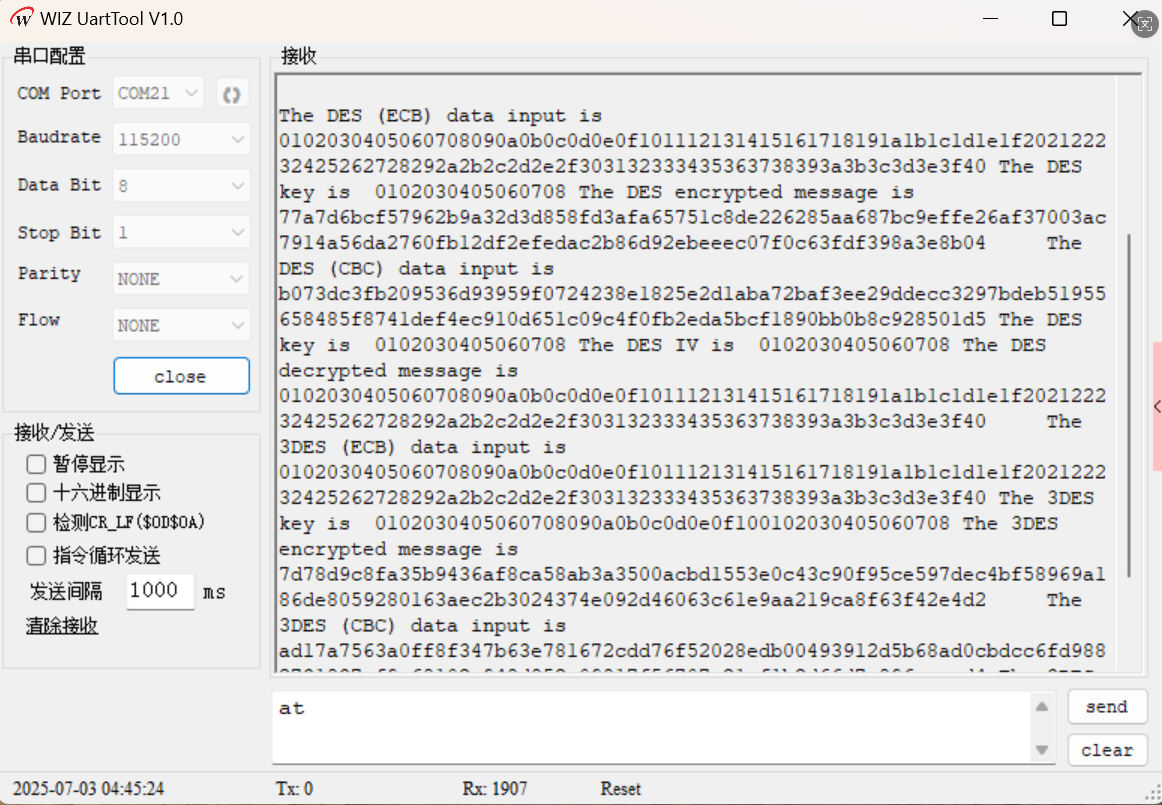Check the 检测CR_LF option
Screen dimensions: 1162x805
[37, 523]
